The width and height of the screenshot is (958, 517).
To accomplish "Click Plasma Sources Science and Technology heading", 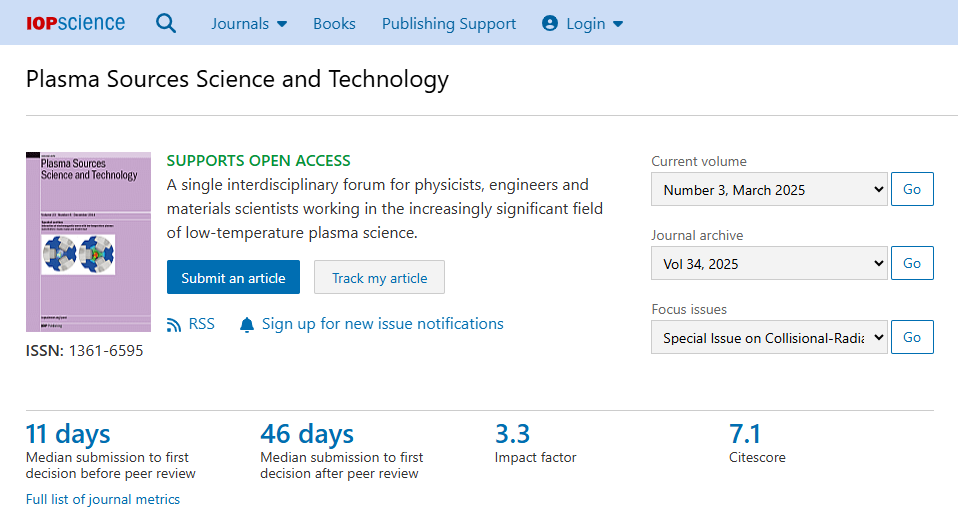I will [x=237, y=79].
